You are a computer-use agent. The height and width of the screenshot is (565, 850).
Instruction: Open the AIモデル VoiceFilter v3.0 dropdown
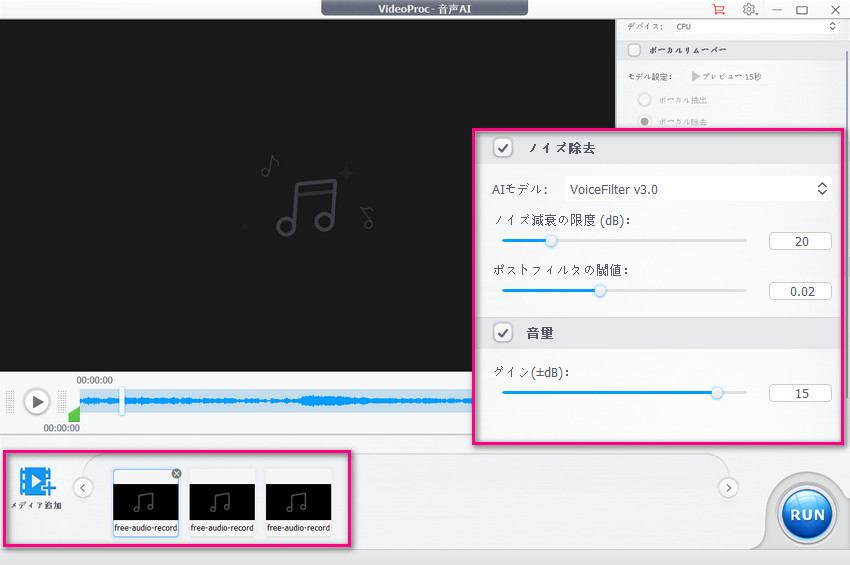tap(698, 189)
